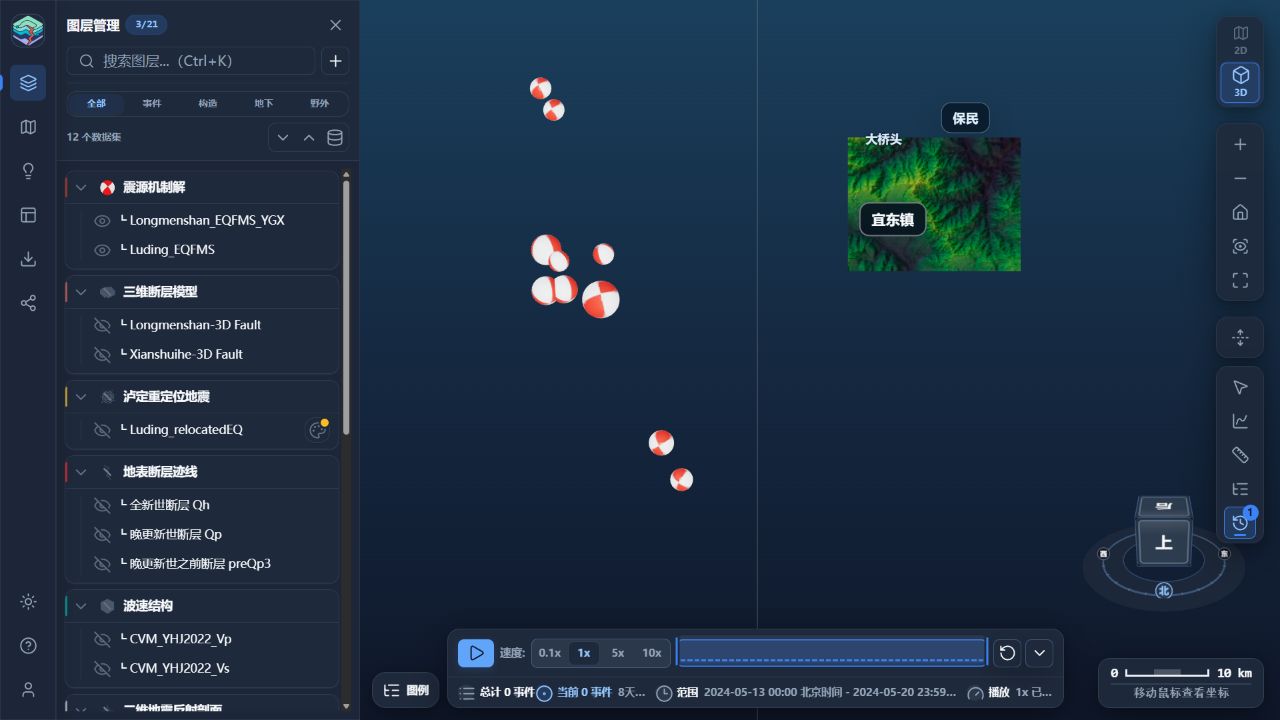Select the ruler measurement tool
The image size is (1280, 720).
click(1240, 455)
